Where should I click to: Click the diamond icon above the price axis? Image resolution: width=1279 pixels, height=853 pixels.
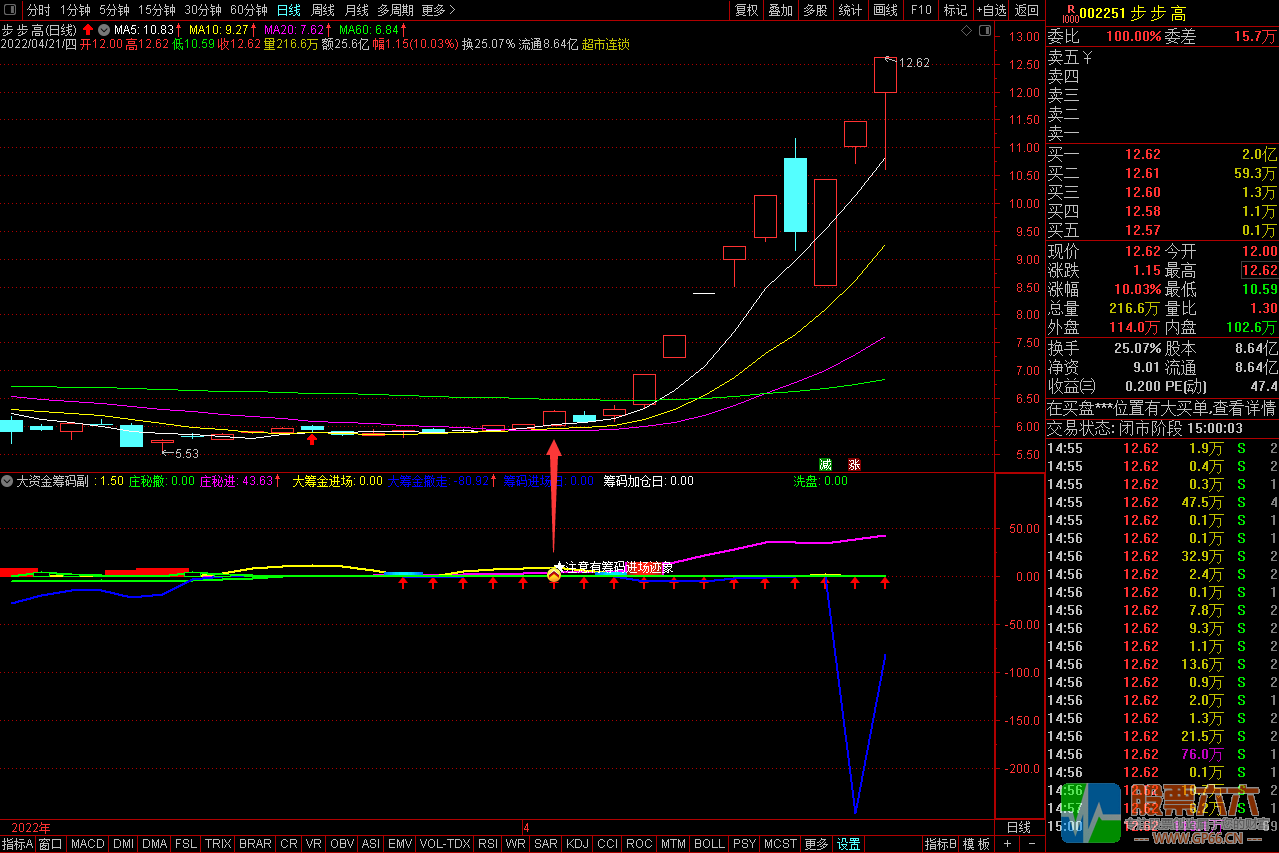[967, 31]
